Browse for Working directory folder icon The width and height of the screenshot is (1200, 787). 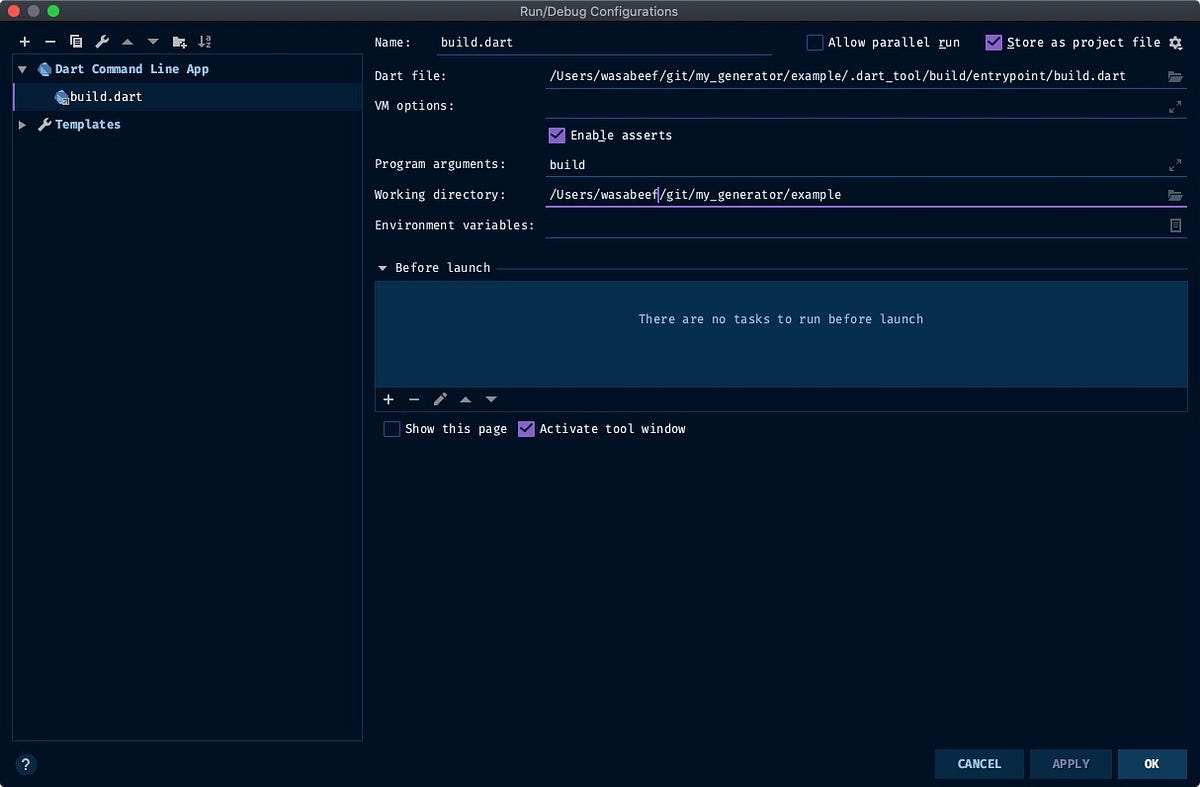click(x=1175, y=195)
